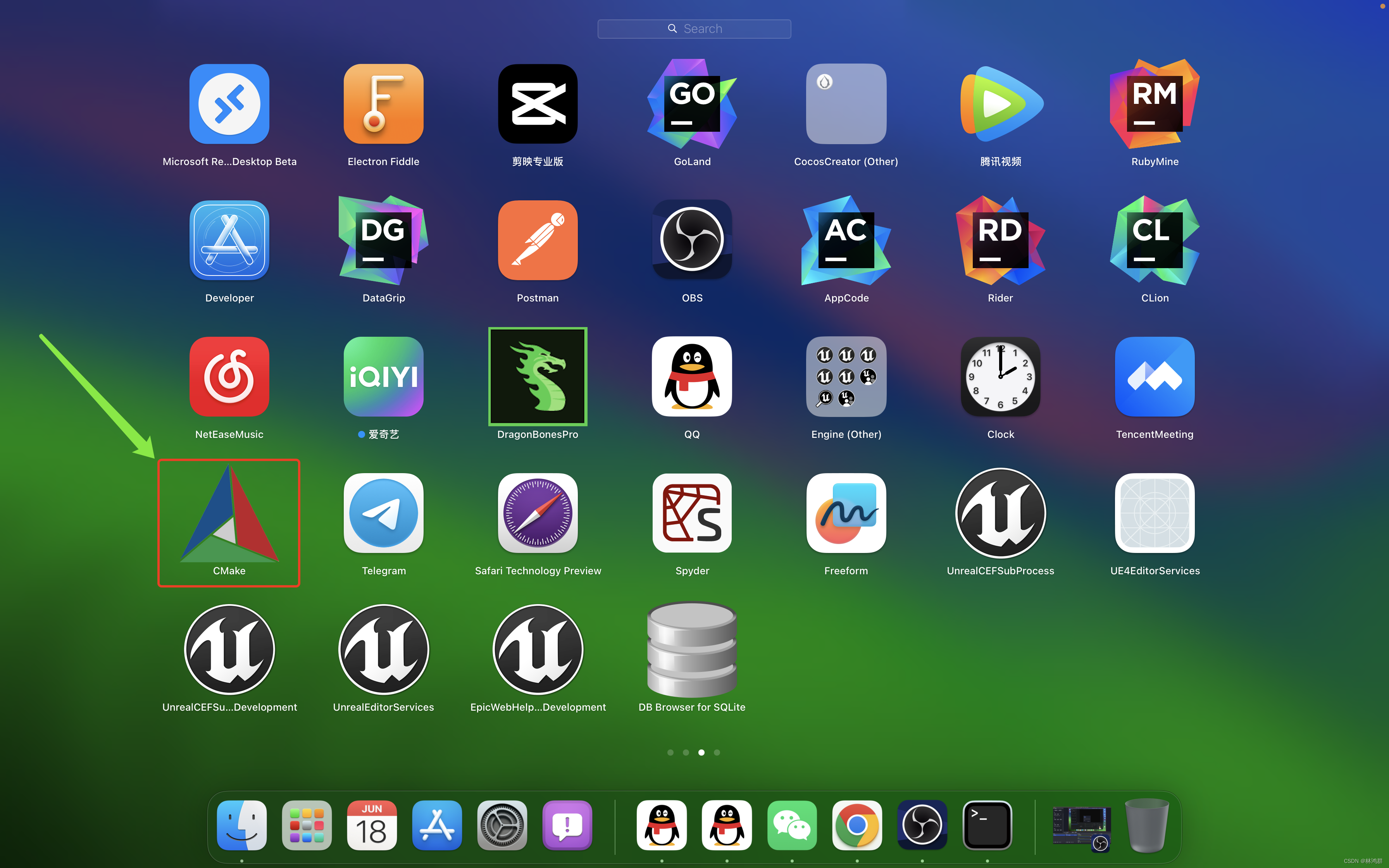The height and width of the screenshot is (868, 1389).
Task: Open Spyder
Action: point(692,513)
